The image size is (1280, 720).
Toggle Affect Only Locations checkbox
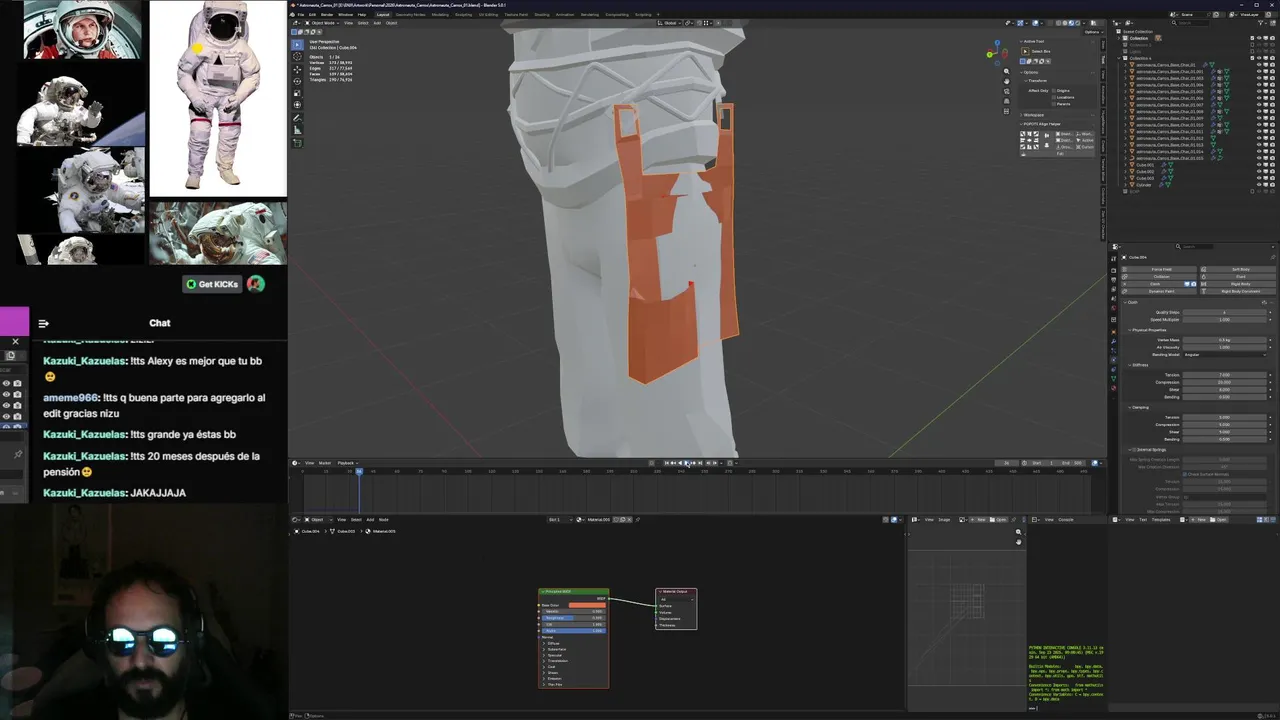(1054, 97)
